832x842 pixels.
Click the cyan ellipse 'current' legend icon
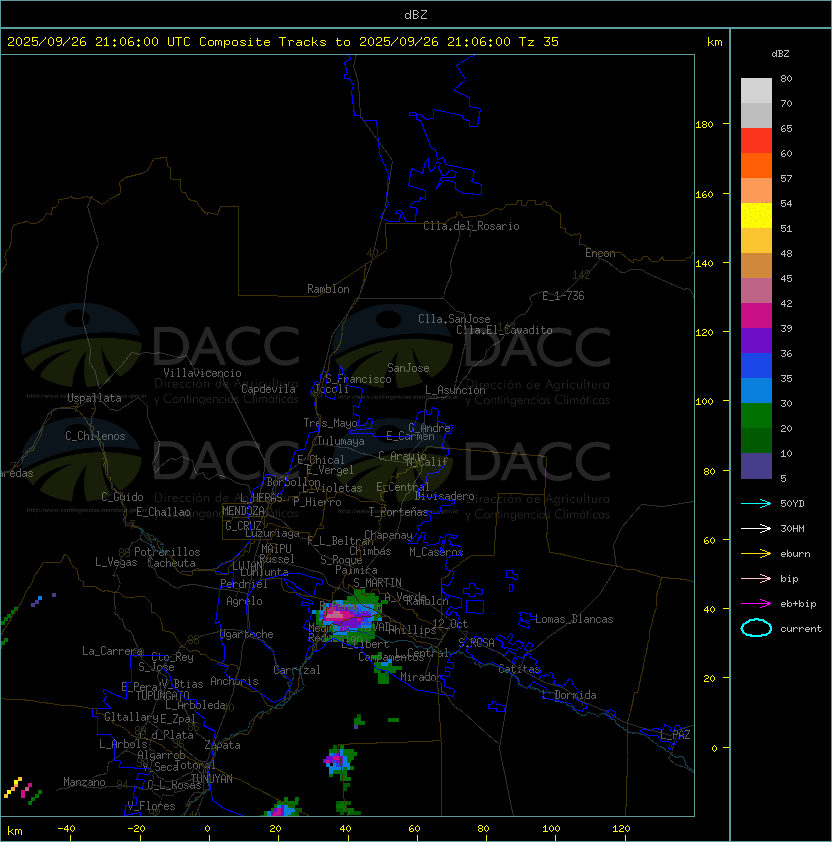(x=756, y=628)
